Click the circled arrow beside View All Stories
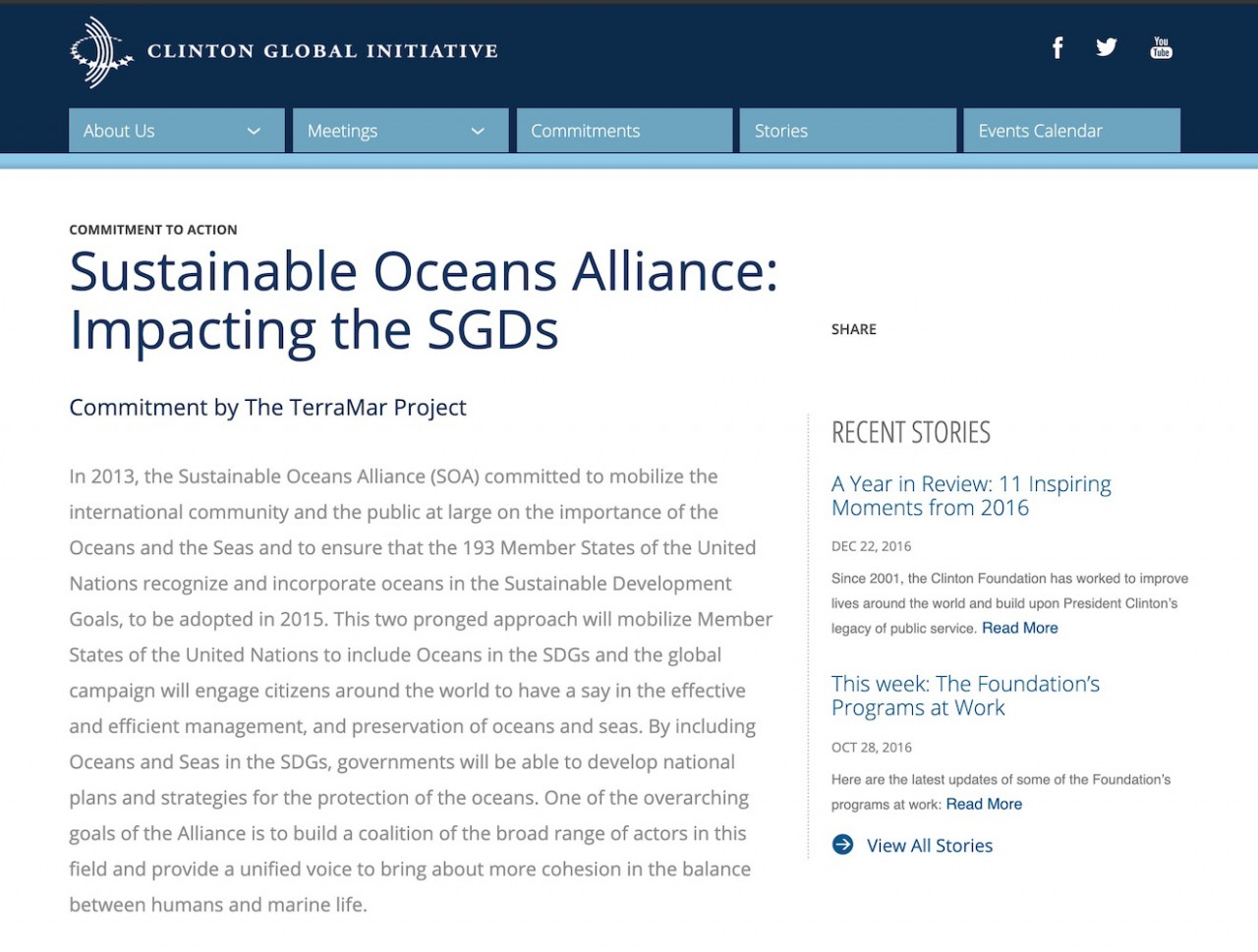Screen dimensions: 1258x952 click(842, 845)
